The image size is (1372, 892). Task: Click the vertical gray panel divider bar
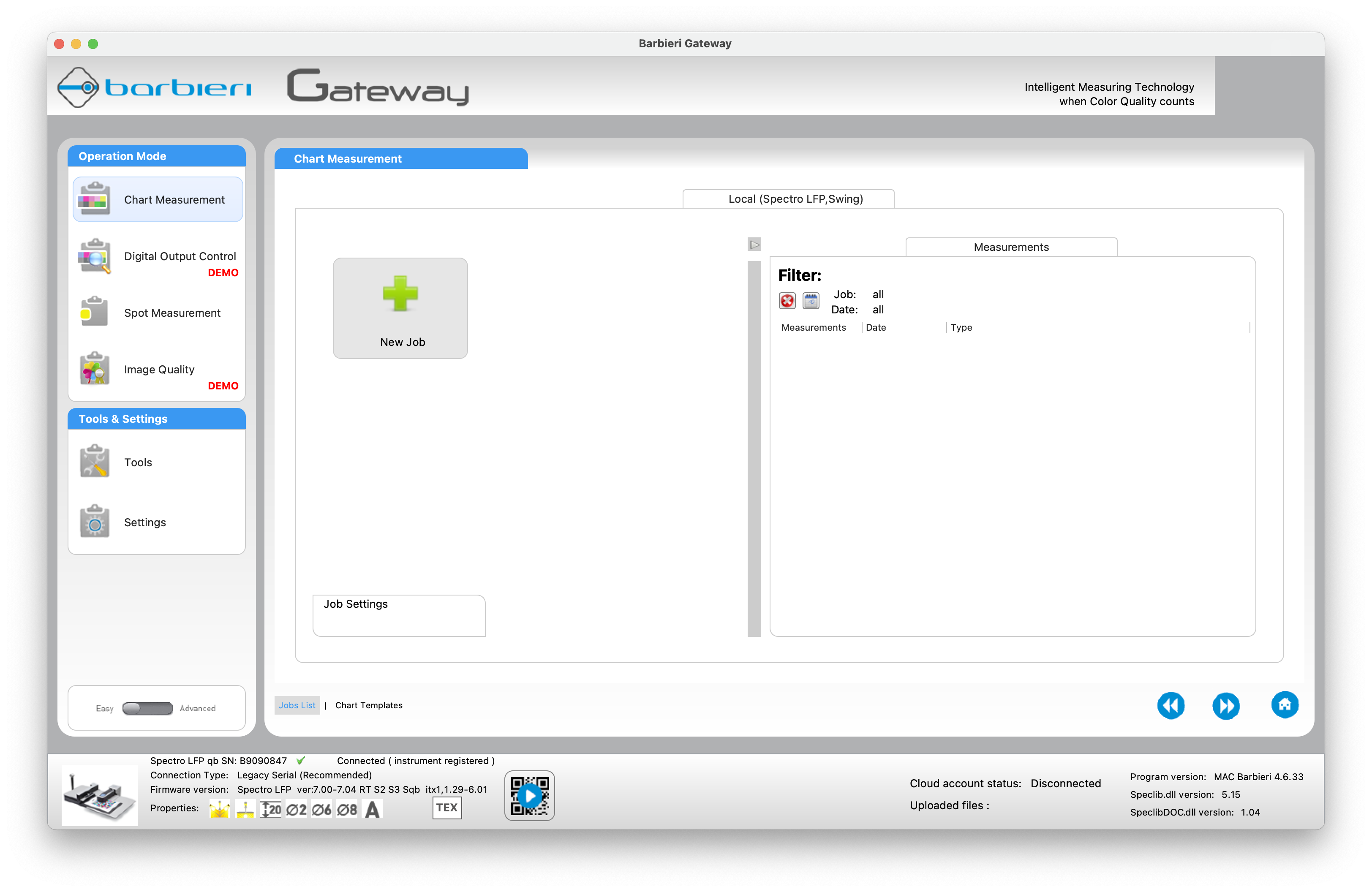[754, 449]
